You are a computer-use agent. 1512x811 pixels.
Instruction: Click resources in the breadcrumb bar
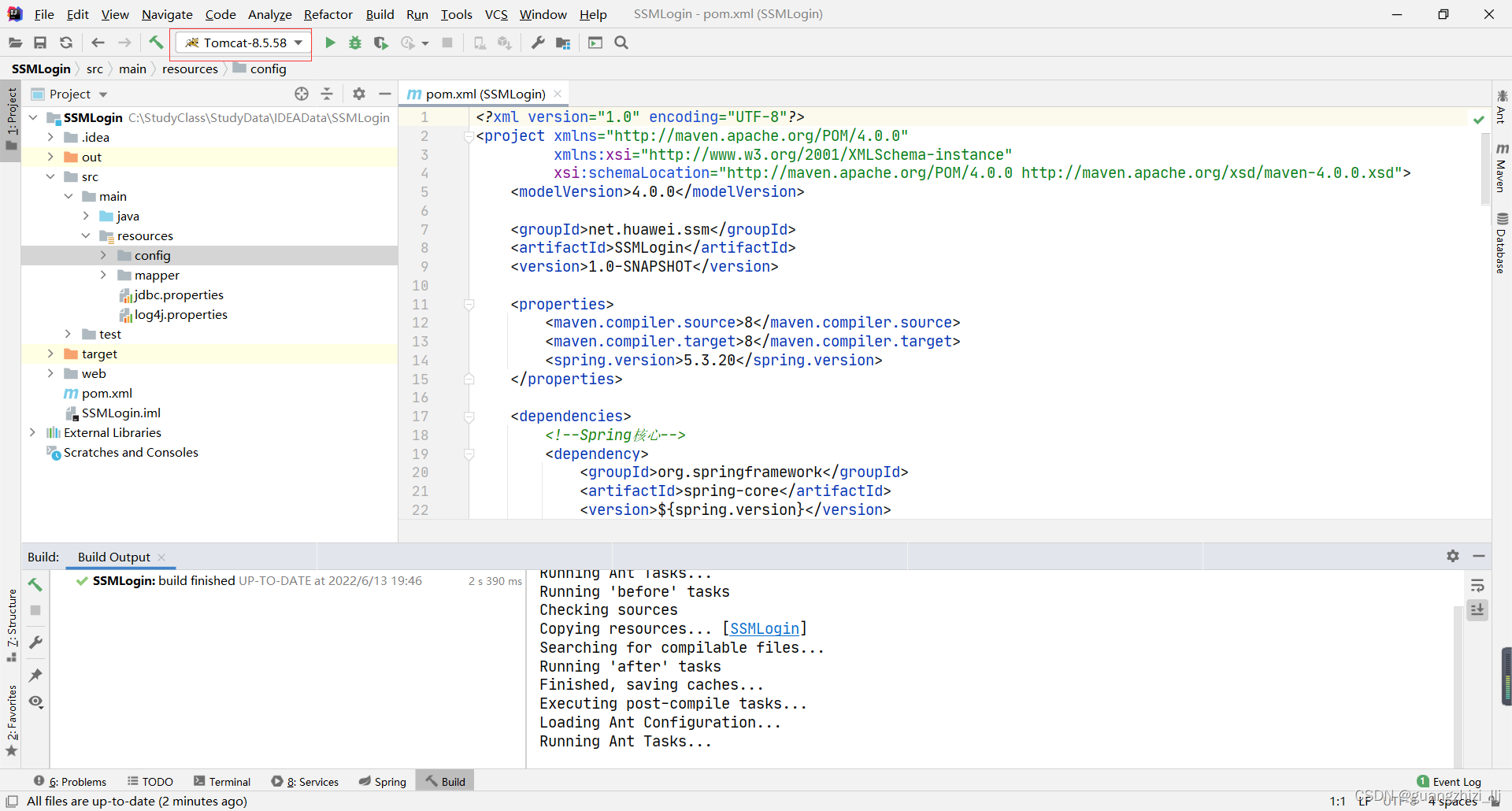[190, 69]
